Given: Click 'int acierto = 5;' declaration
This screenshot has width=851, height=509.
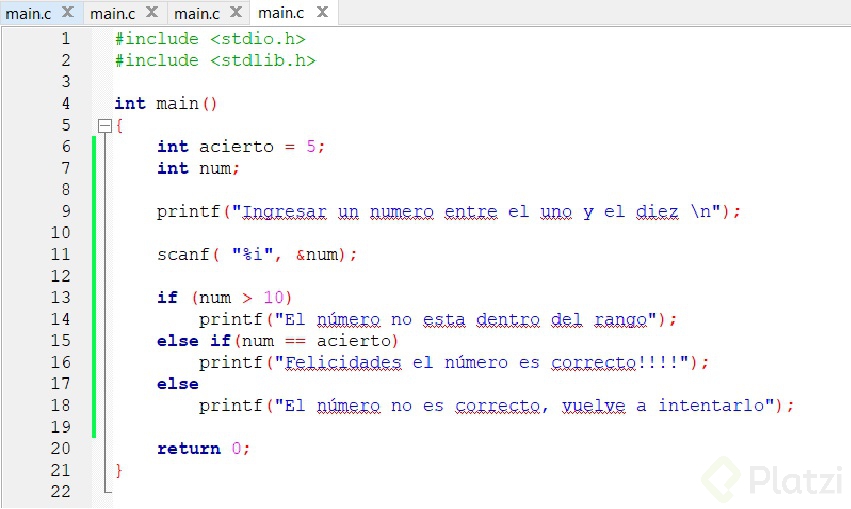Looking at the screenshot, I should click(241, 147).
